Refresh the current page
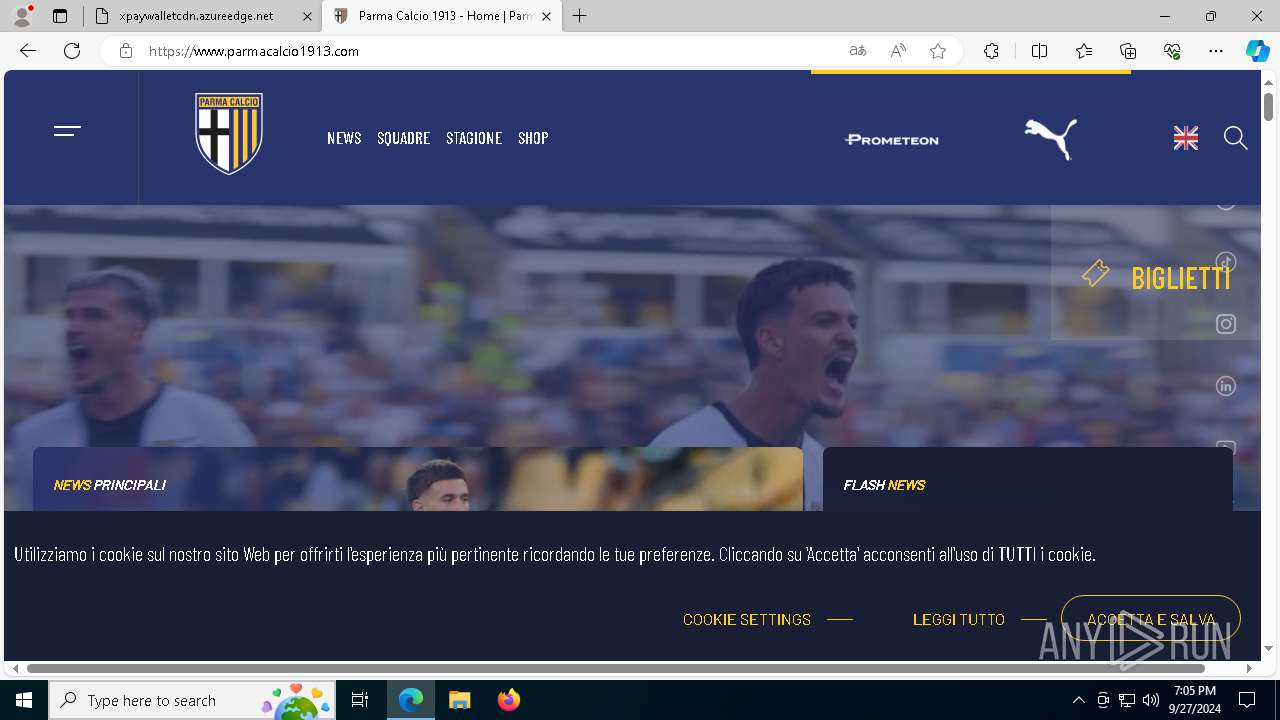Viewport: 1280px width, 720px height. point(72,51)
